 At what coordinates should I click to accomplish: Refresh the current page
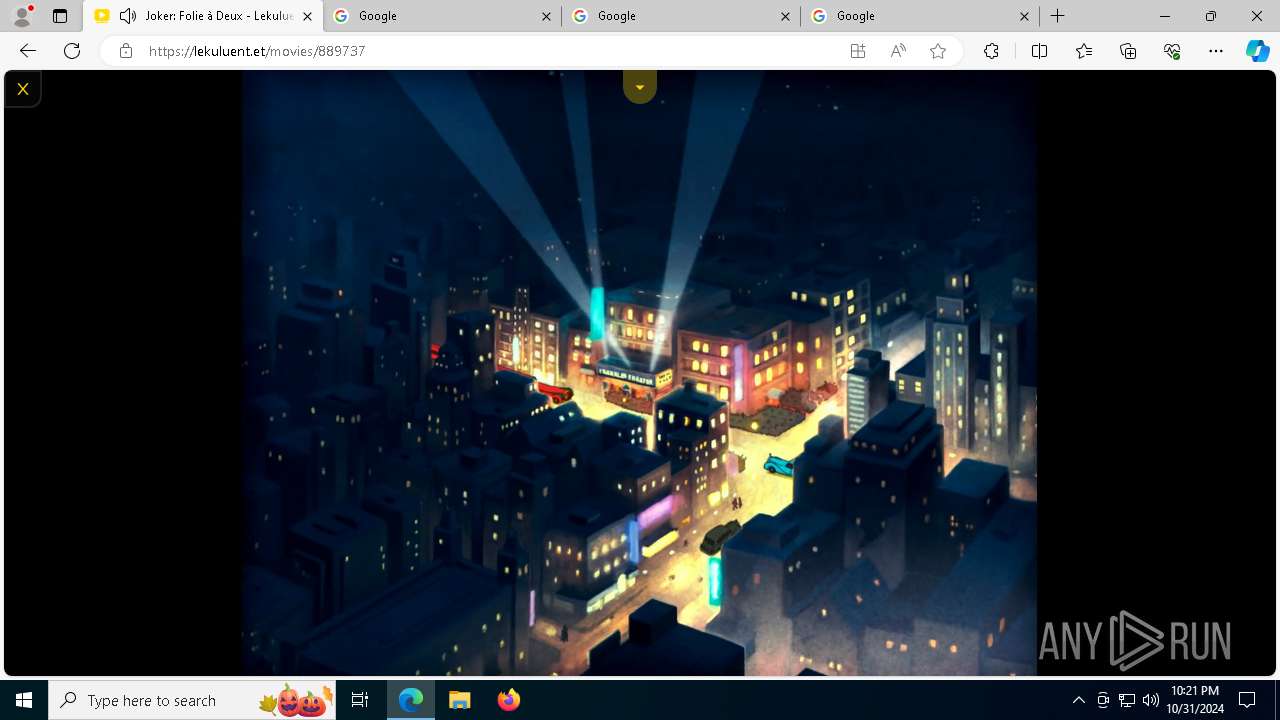pyautogui.click(x=72, y=51)
